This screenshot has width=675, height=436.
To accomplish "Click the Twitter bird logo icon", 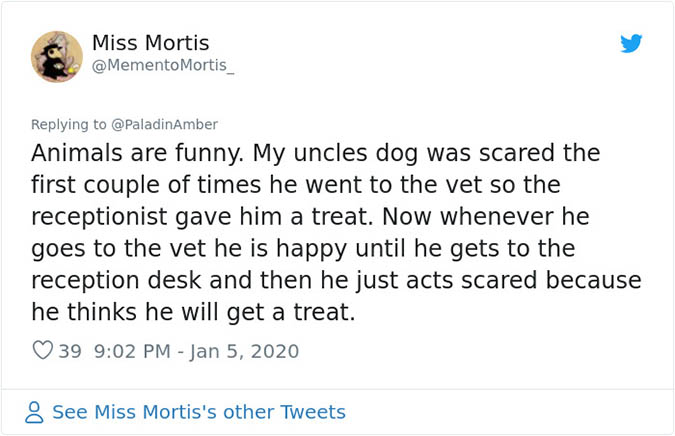I will (x=630, y=43).
